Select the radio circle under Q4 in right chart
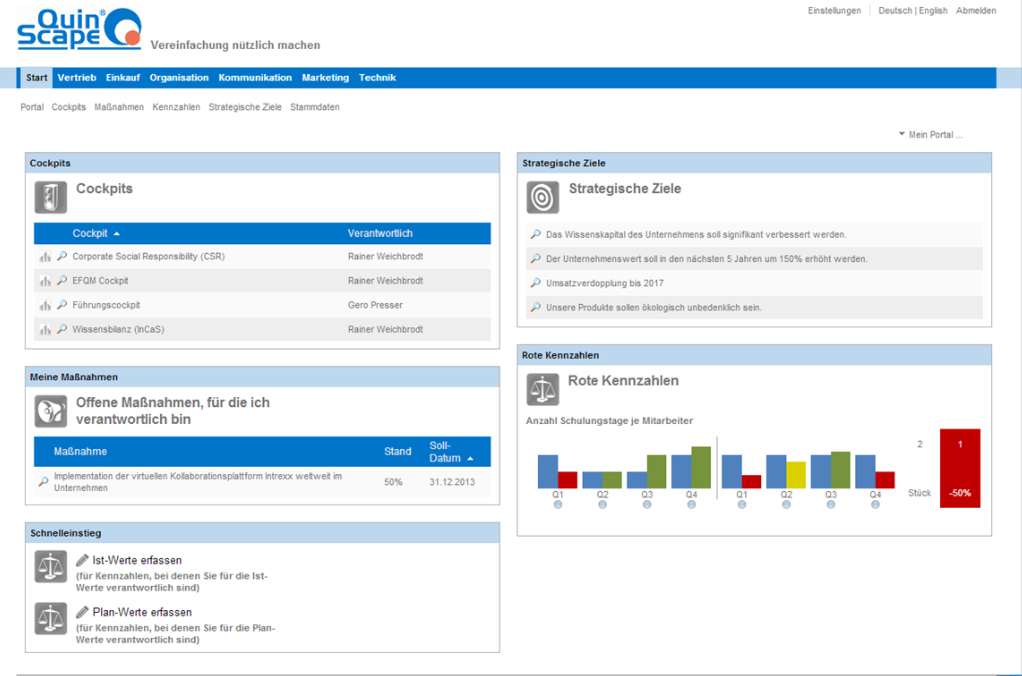This screenshot has width=1022, height=676. tap(873, 503)
